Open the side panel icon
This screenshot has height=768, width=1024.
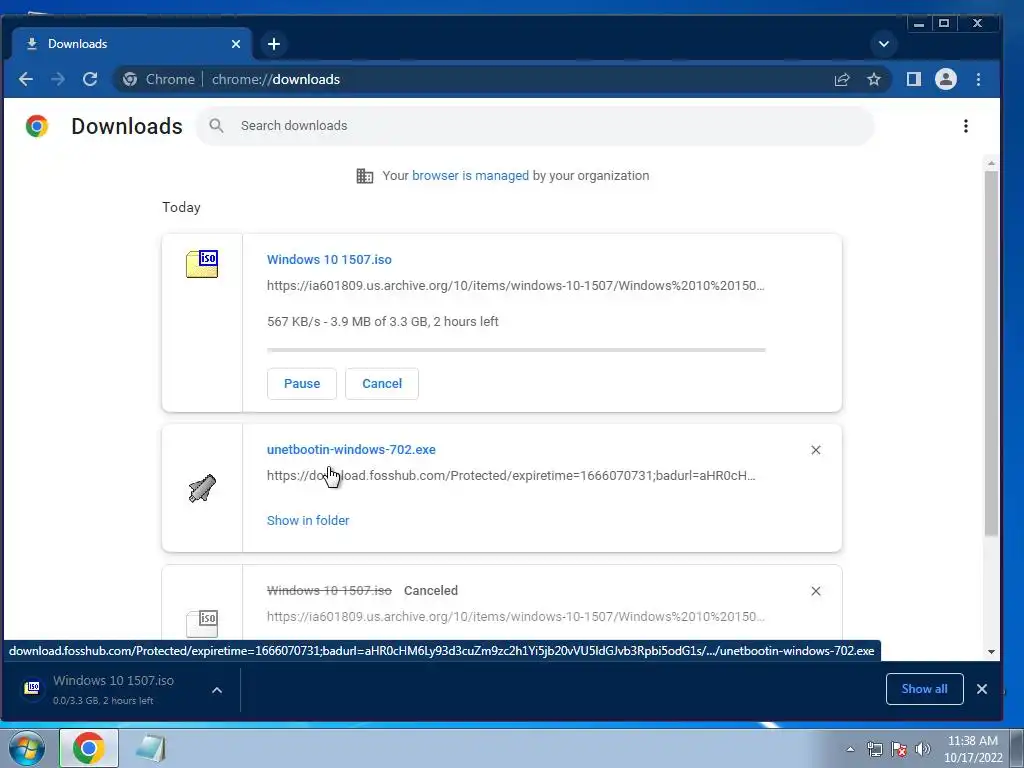point(914,79)
